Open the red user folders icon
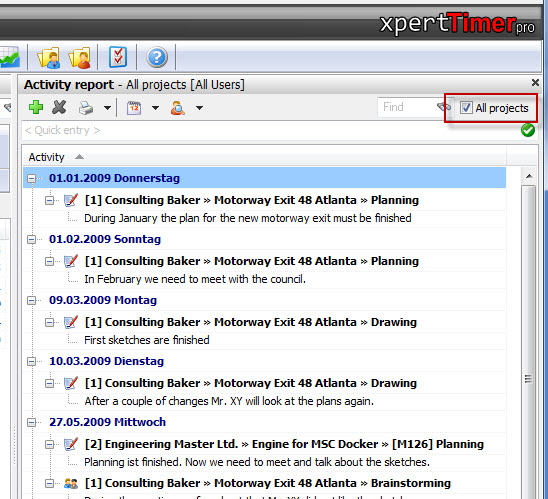This screenshot has width=548, height=499. coord(80,57)
